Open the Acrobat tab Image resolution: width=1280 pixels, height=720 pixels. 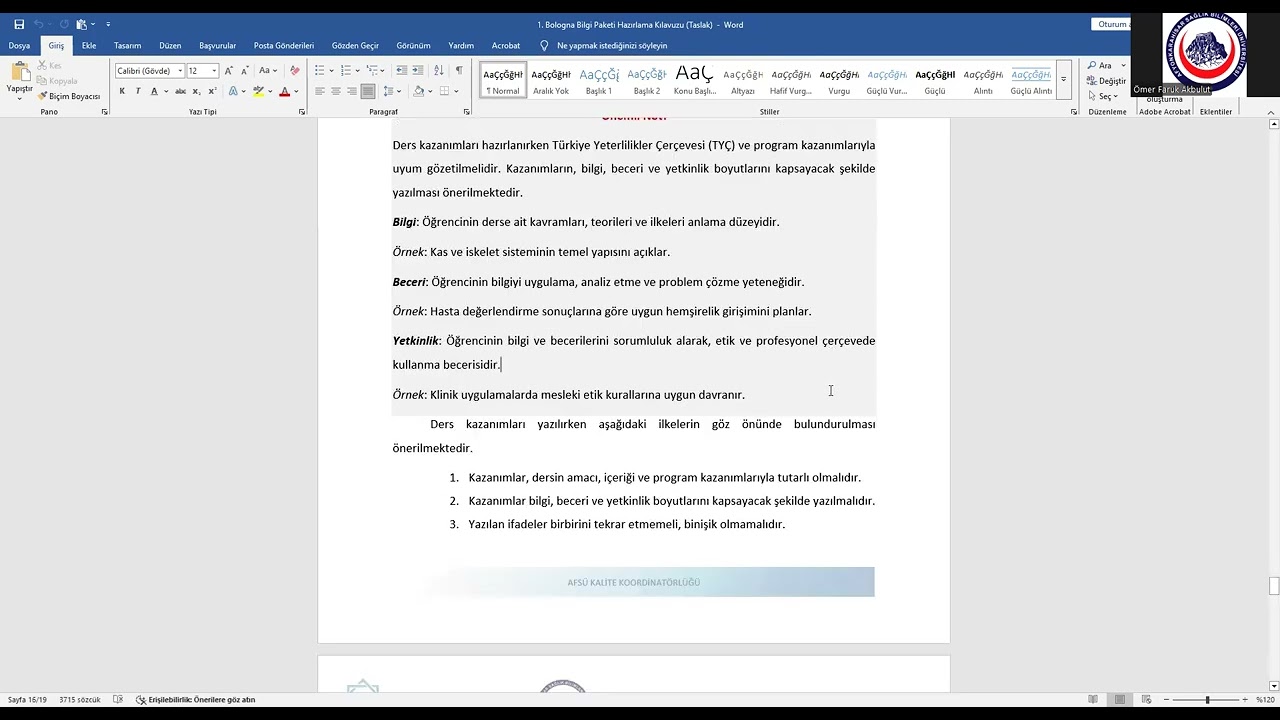click(505, 45)
